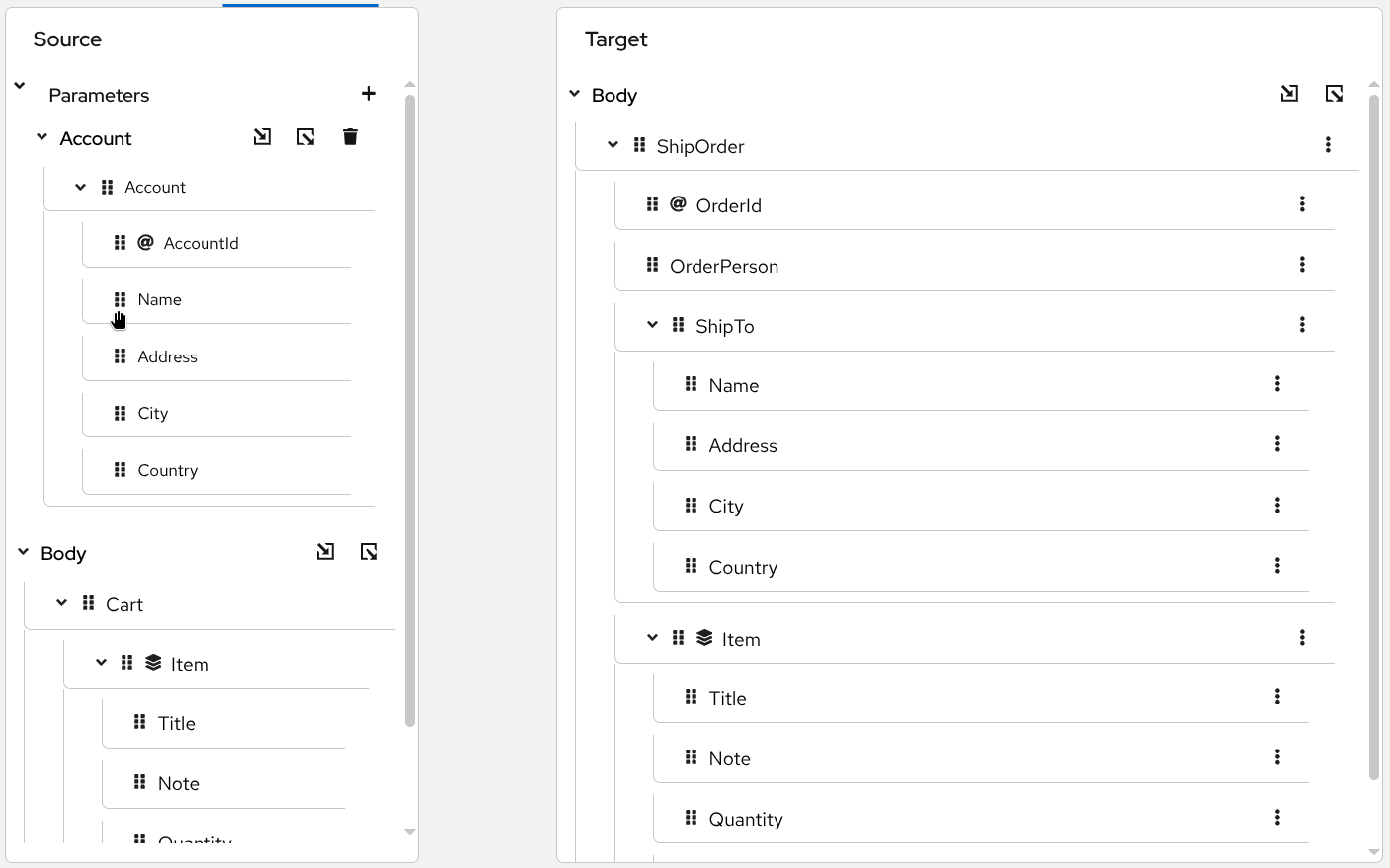Image resolution: width=1390 pixels, height=868 pixels.
Task: Click attach schema icon for Account parameter
Action: tap(262, 137)
